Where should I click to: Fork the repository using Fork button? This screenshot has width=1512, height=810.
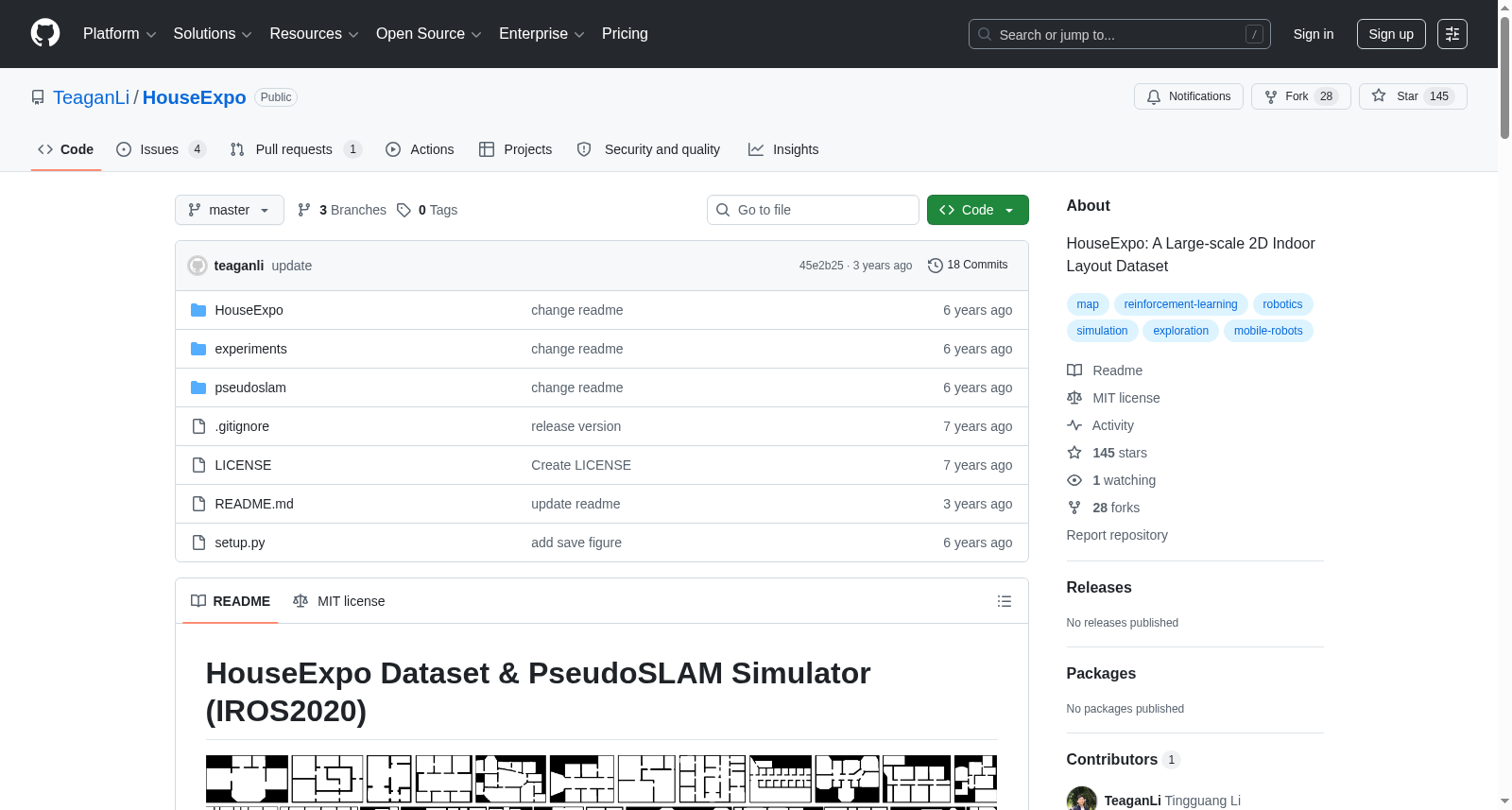tap(1300, 96)
